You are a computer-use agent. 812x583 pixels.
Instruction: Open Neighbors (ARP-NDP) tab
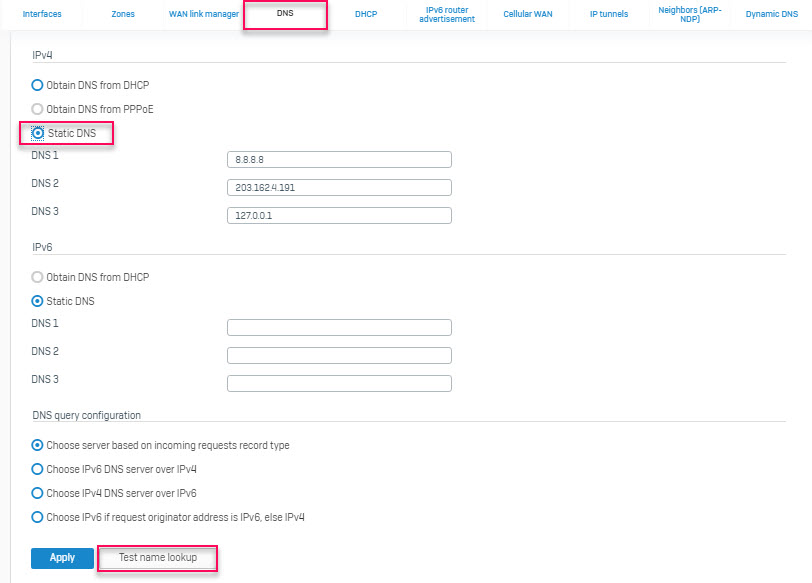[x=690, y=14]
